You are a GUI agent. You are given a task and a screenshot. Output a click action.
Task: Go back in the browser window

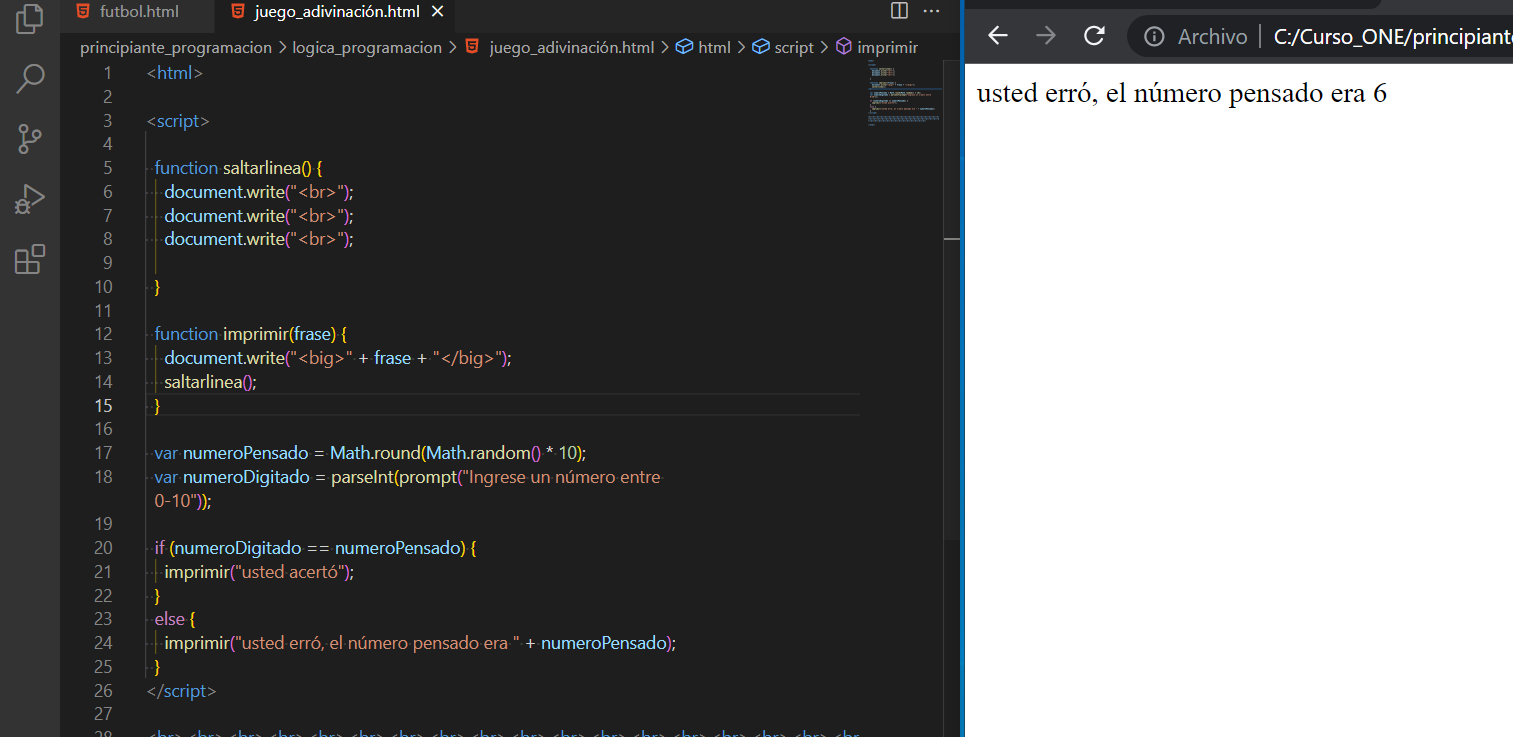pyautogui.click(x=997, y=36)
